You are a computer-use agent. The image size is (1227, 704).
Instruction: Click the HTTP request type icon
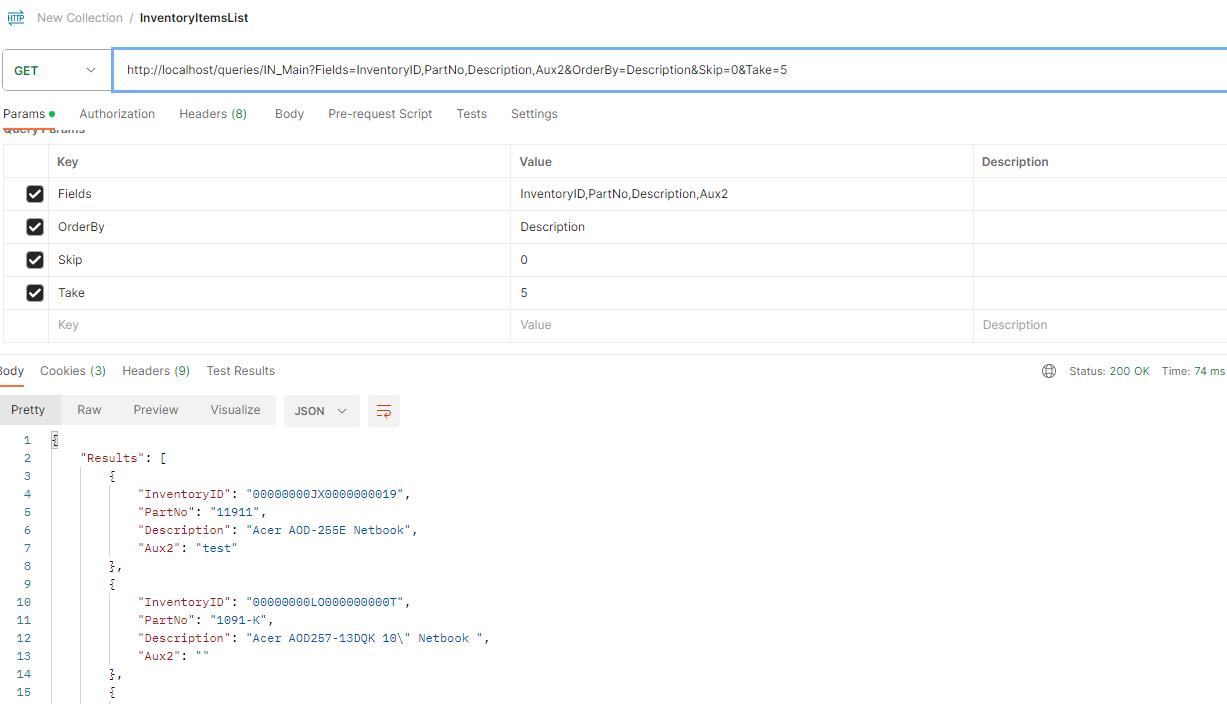16,18
